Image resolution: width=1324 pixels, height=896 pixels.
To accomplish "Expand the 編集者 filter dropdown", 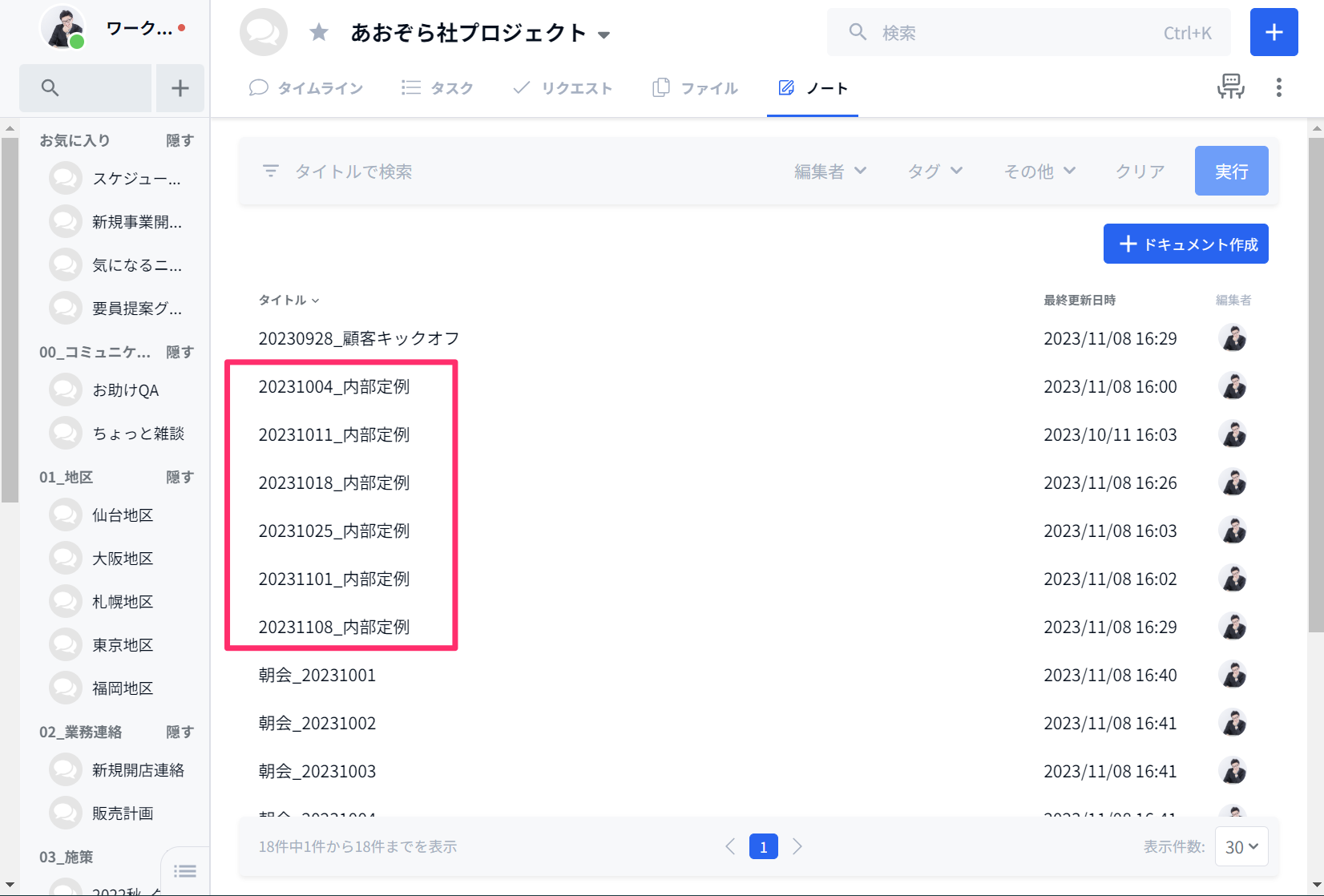I will pos(830,171).
